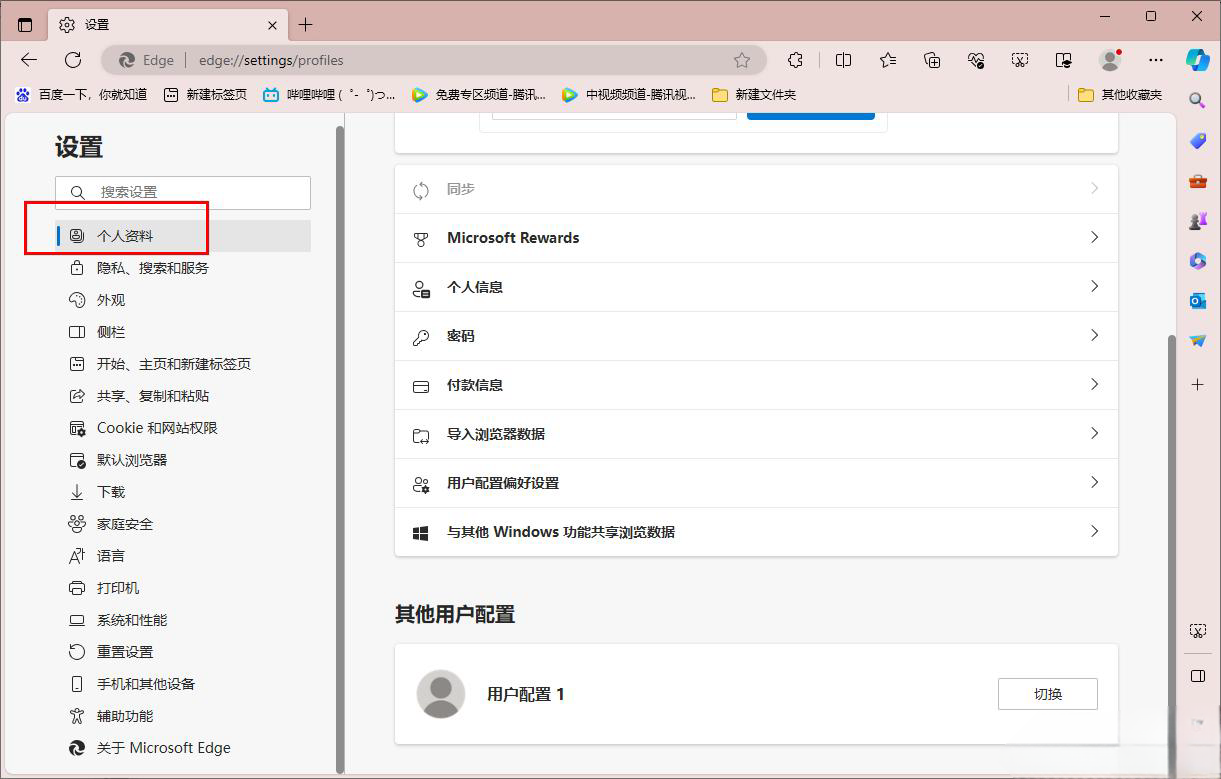
Task: Open the Games chess piece icon in sidebar
Action: pyautogui.click(x=1197, y=221)
